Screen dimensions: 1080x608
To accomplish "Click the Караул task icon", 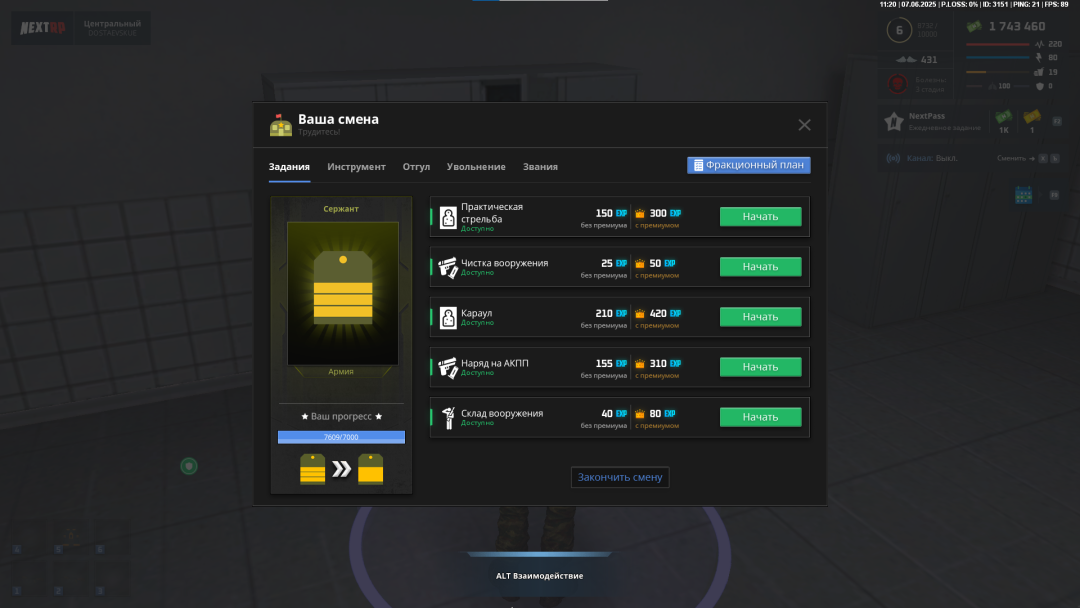I will coord(448,317).
